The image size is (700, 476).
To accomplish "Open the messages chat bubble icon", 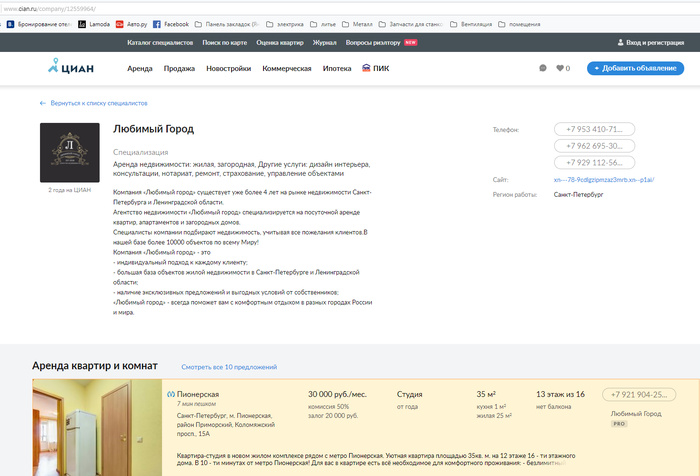I will pyautogui.click(x=543, y=68).
